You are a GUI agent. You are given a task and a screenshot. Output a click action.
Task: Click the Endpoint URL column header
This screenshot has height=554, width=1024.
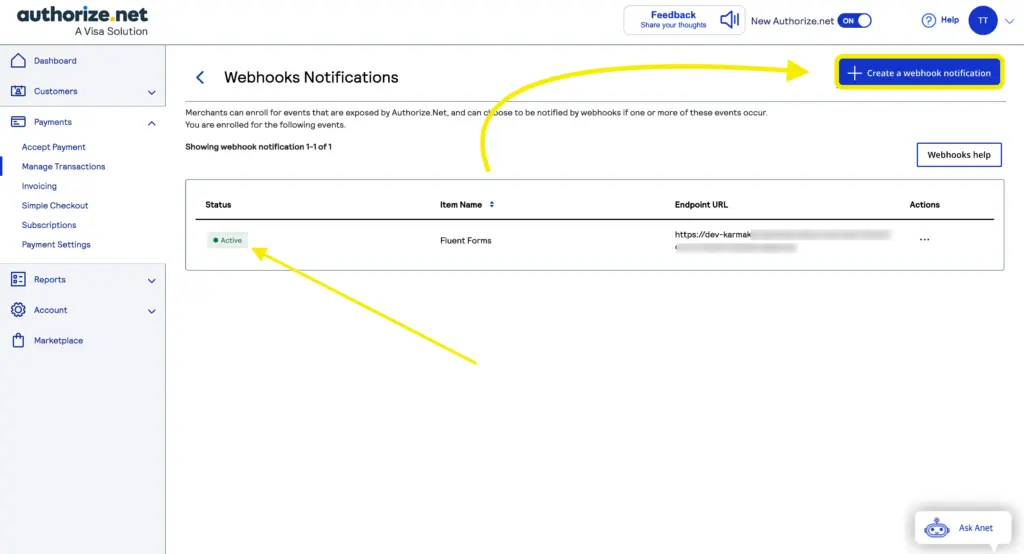(701, 204)
